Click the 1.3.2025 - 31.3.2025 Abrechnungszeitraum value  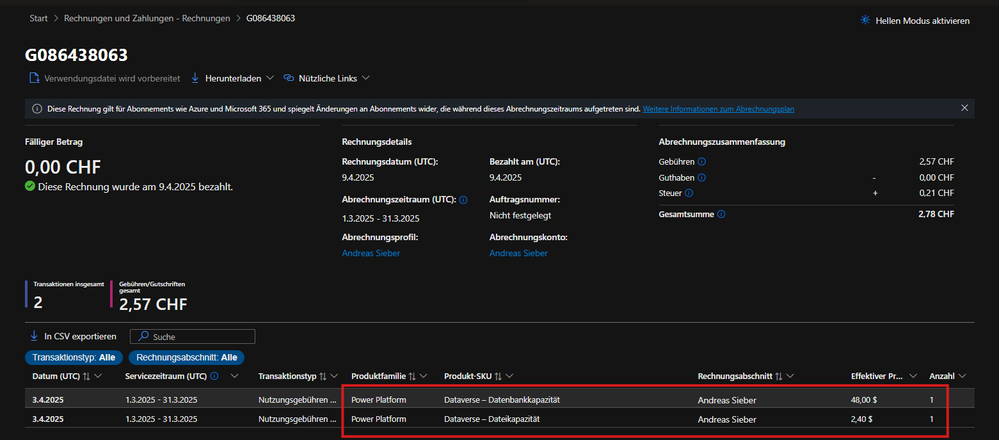[381, 218]
